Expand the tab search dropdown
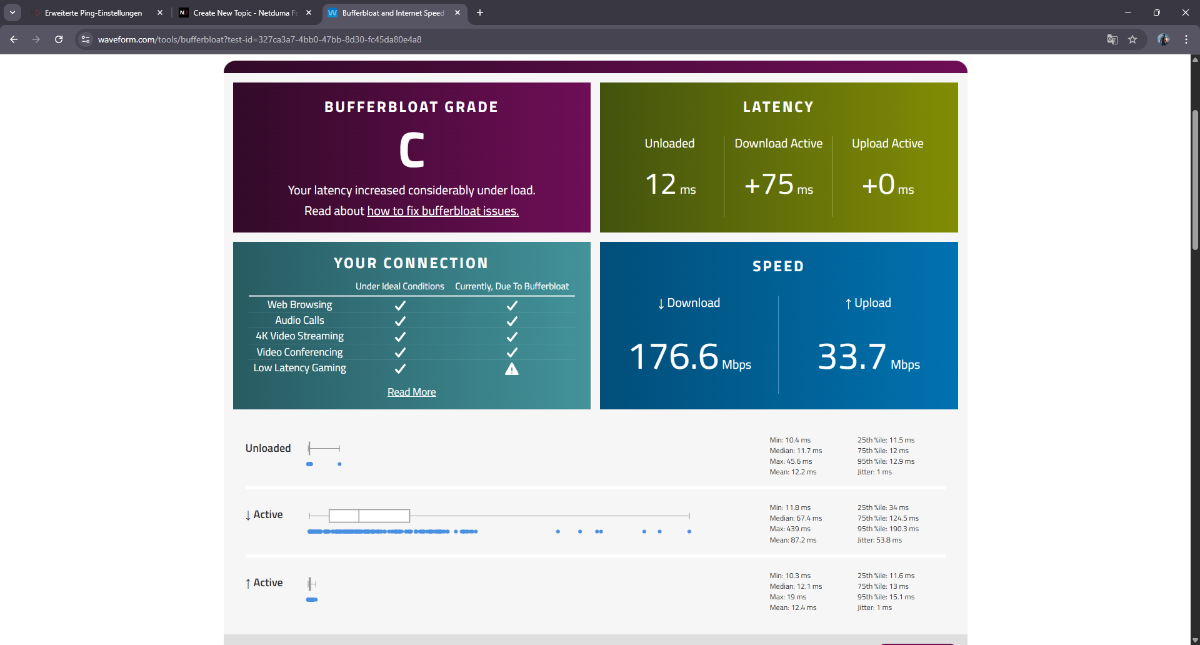 pos(12,13)
